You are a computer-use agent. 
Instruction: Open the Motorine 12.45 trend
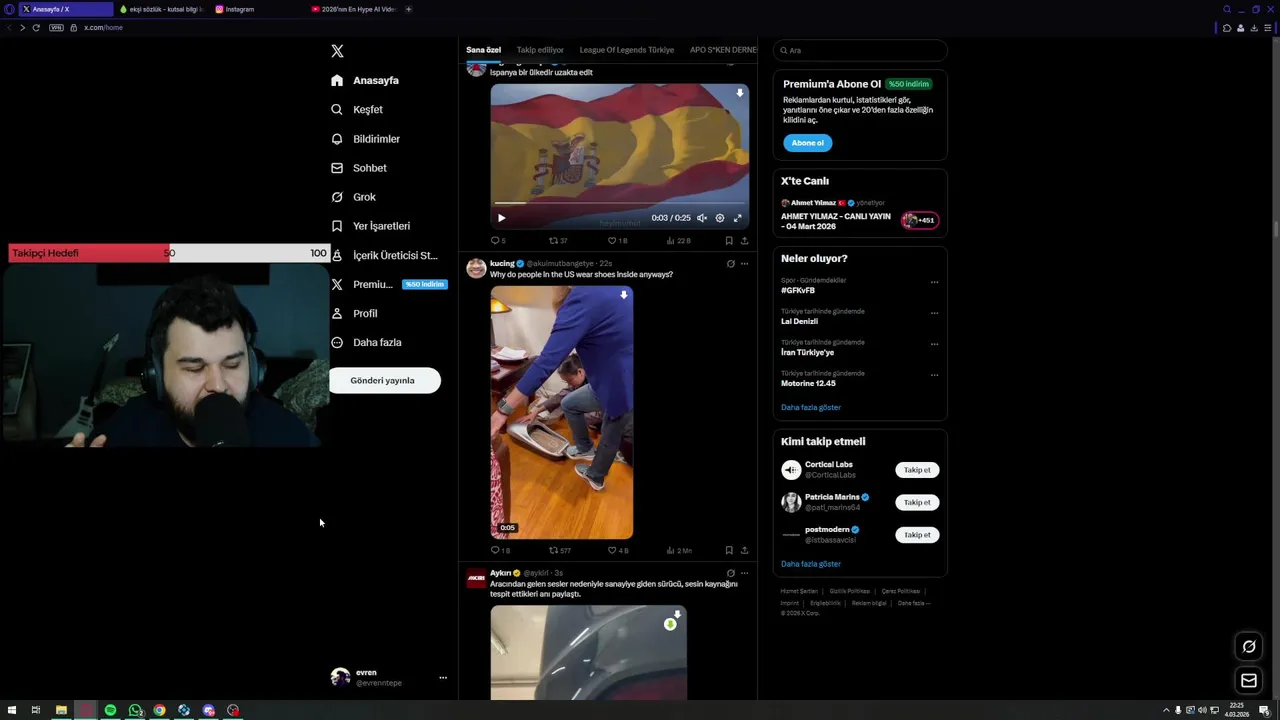[808, 383]
